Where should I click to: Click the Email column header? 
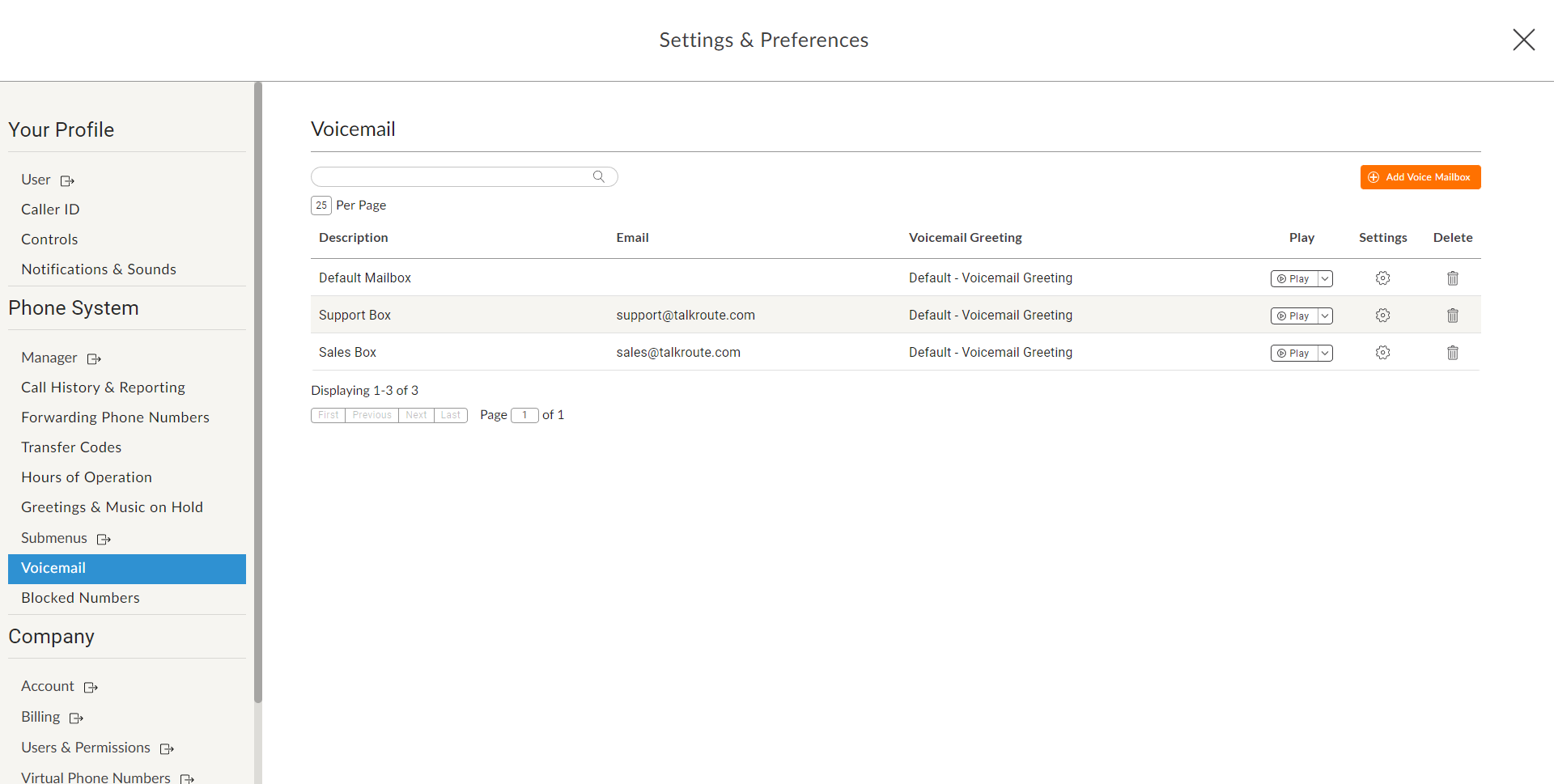point(633,238)
